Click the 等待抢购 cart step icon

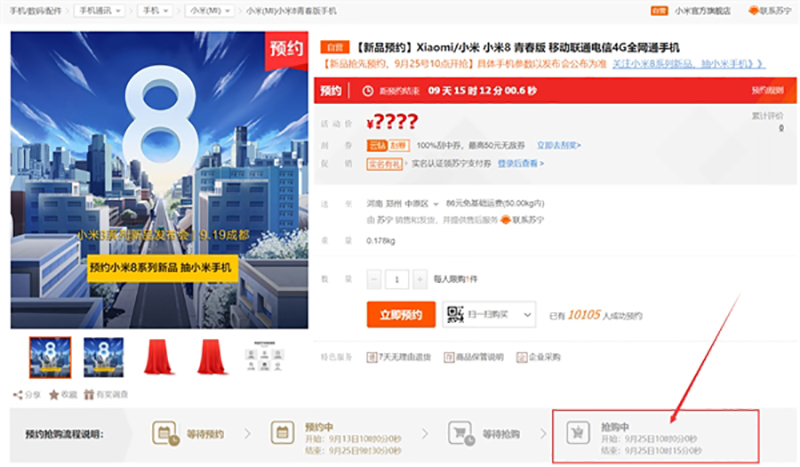pos(461,433)
